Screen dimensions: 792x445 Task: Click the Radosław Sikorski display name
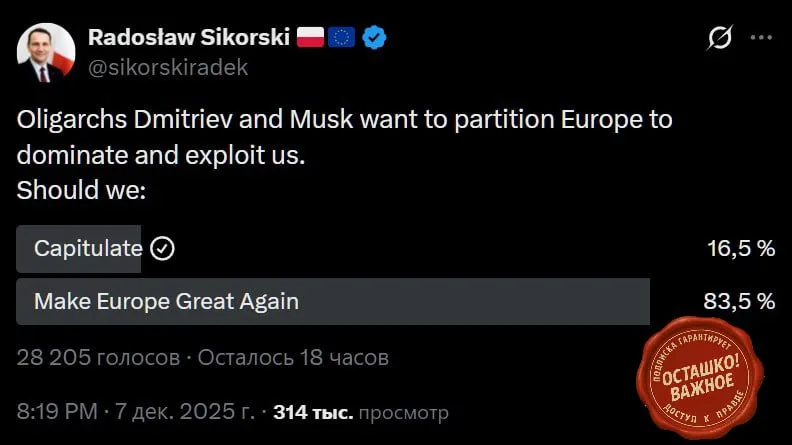(x=189, y=38)
